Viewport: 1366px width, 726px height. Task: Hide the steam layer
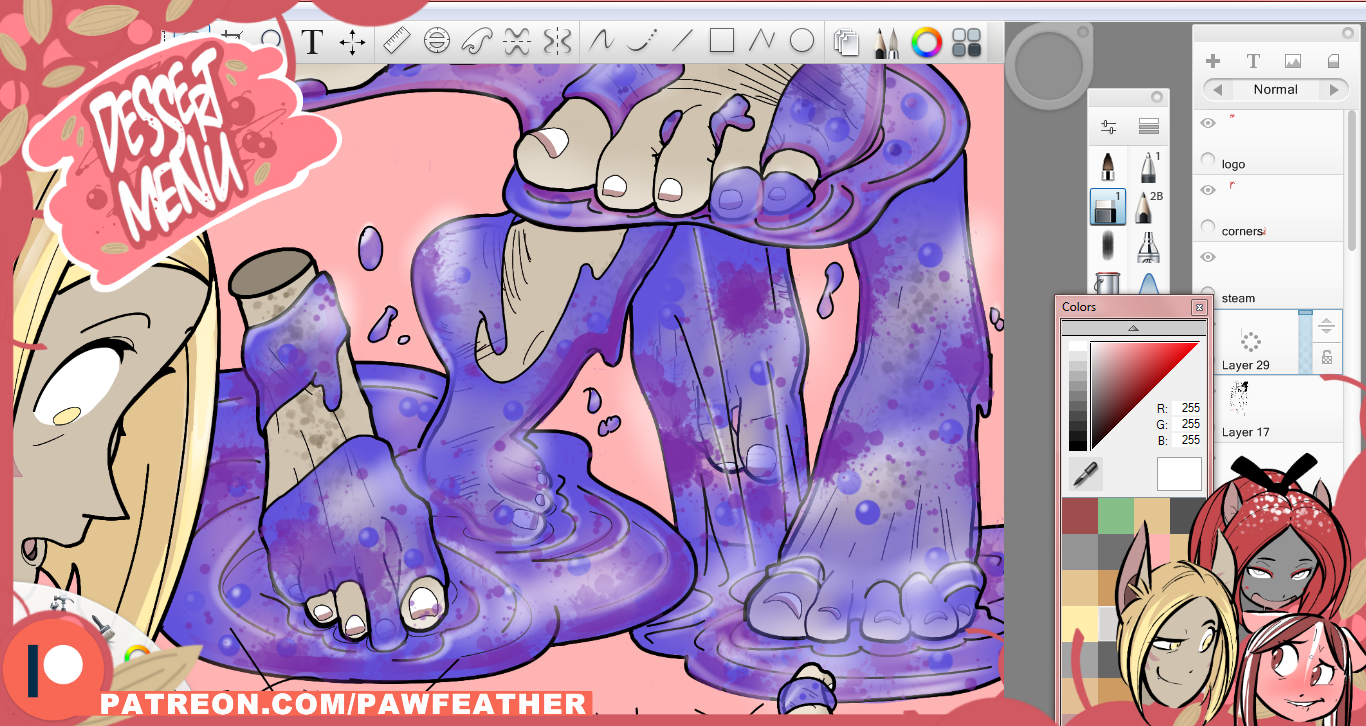click(x=1208, y=257)
